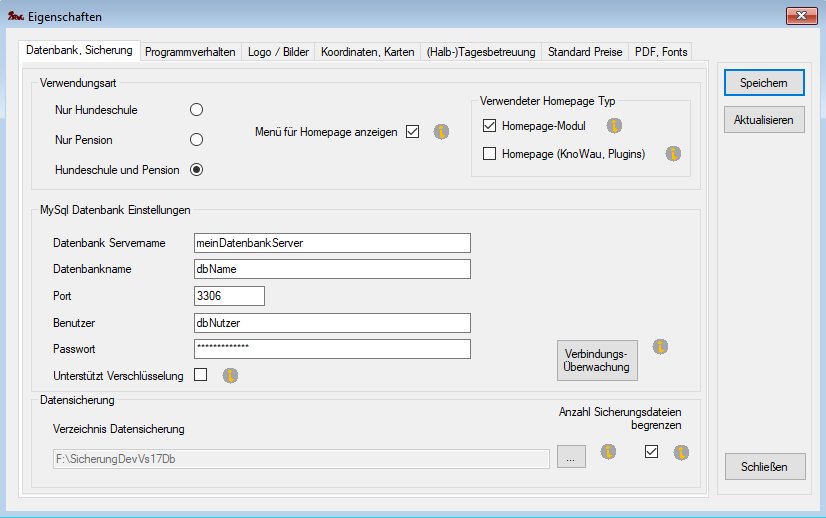The width and height of the screenshot is (826, 518).
Task: Click info icon next to Homepage (KnoWau, Plugins)
Action: pyautogui.click(x=673, y=154)
